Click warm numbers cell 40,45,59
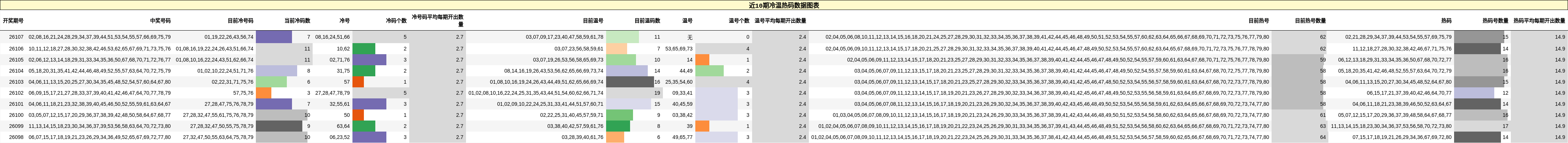 (x=682, y=104)
